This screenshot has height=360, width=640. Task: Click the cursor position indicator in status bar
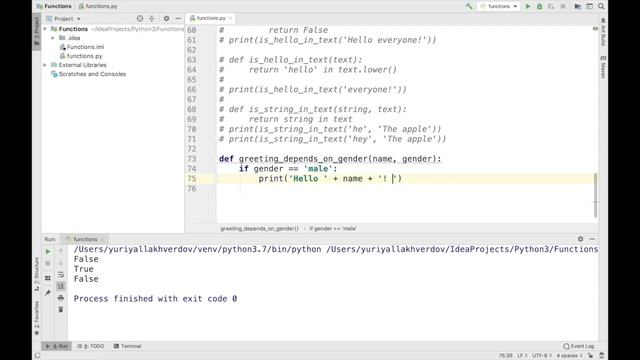tap(505, 356)
